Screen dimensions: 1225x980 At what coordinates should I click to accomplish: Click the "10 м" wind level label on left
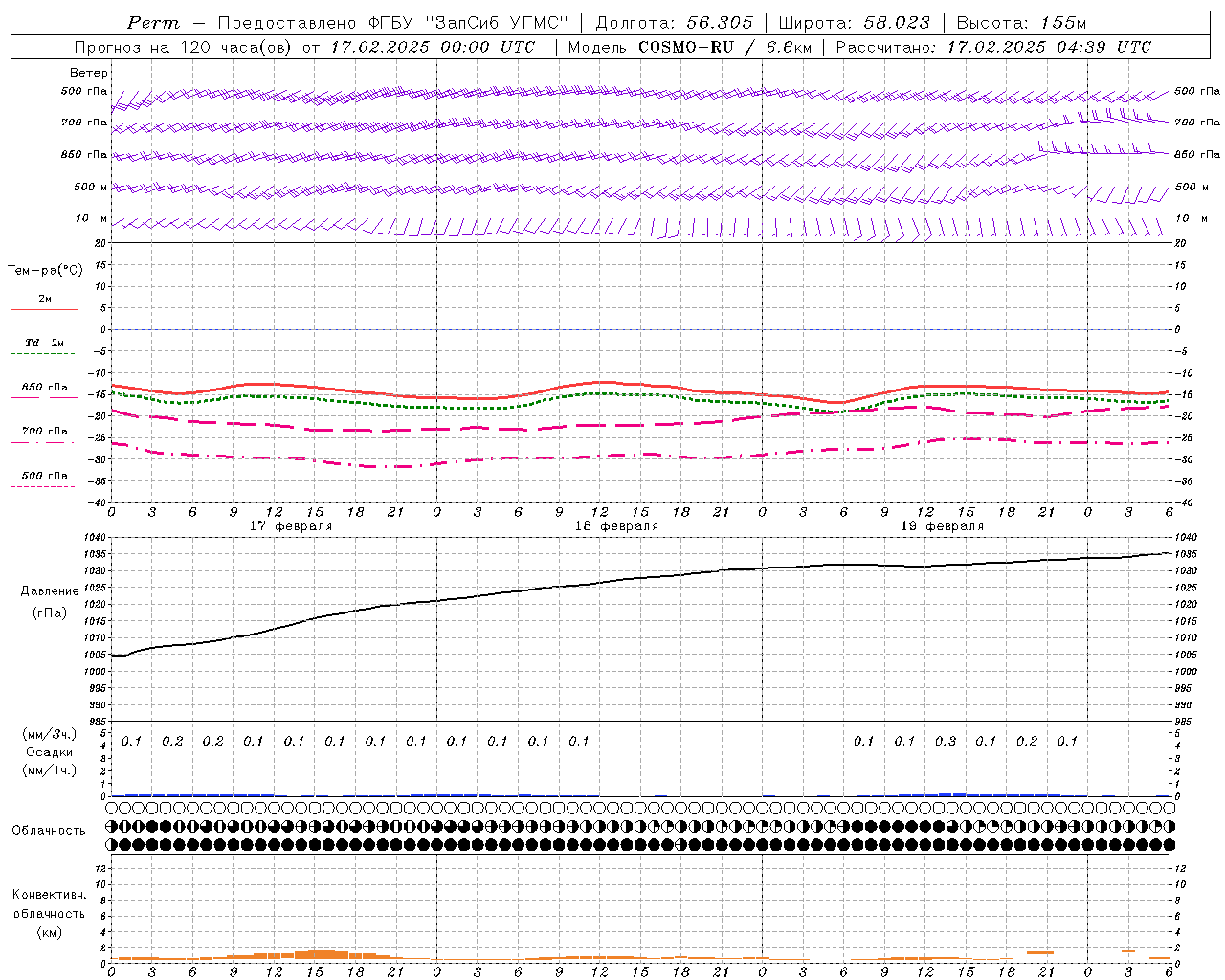[92, 219]
